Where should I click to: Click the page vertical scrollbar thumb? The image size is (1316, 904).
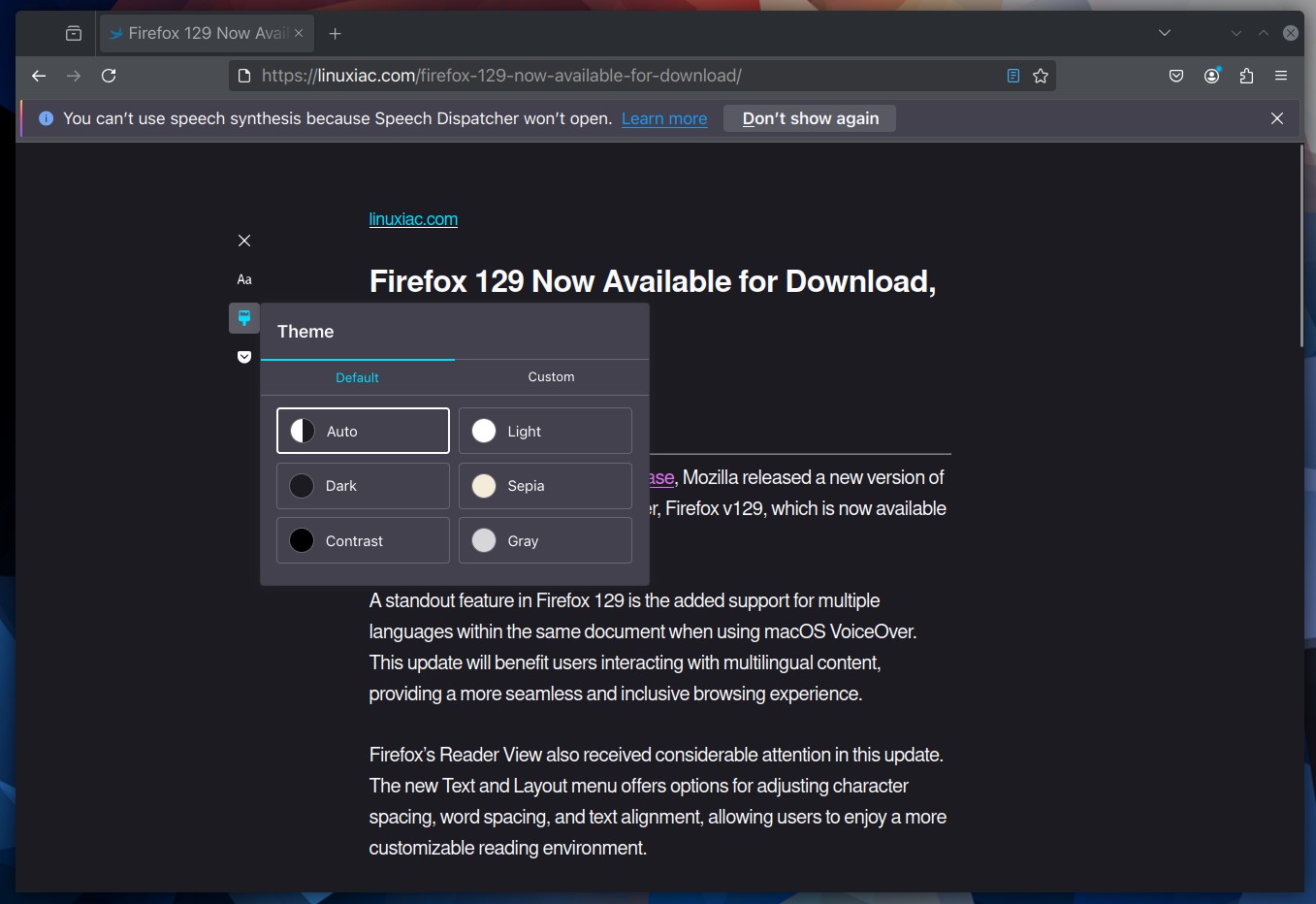pos(1301,245)
